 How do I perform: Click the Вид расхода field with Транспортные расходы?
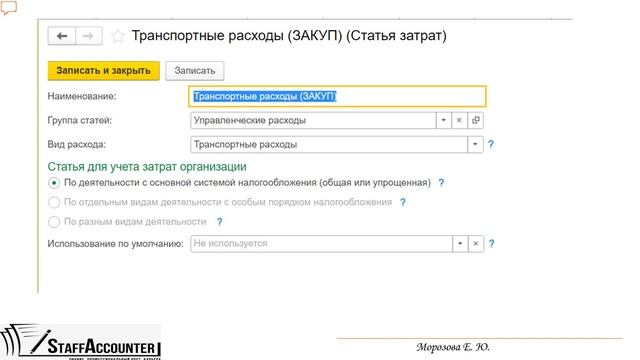pos(329,144)
